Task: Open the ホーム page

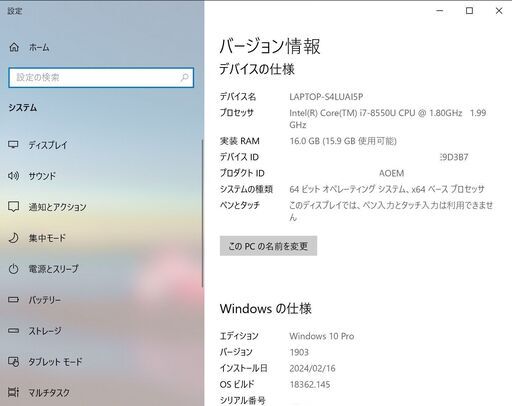Action: (39, 48)
